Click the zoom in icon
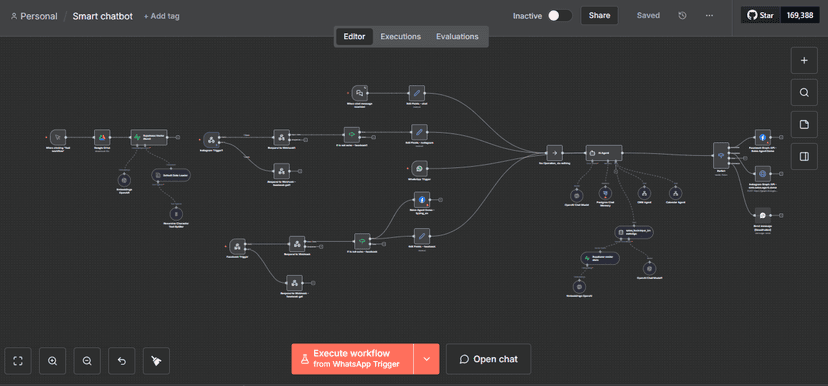This screenshot has width=828, height=386. coord(52,361)
